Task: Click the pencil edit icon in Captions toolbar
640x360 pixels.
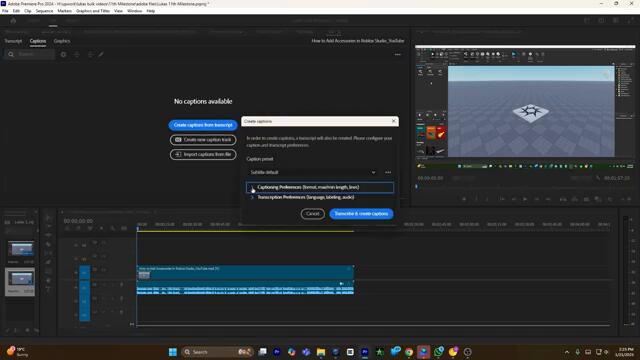Action: coord(101,54)
